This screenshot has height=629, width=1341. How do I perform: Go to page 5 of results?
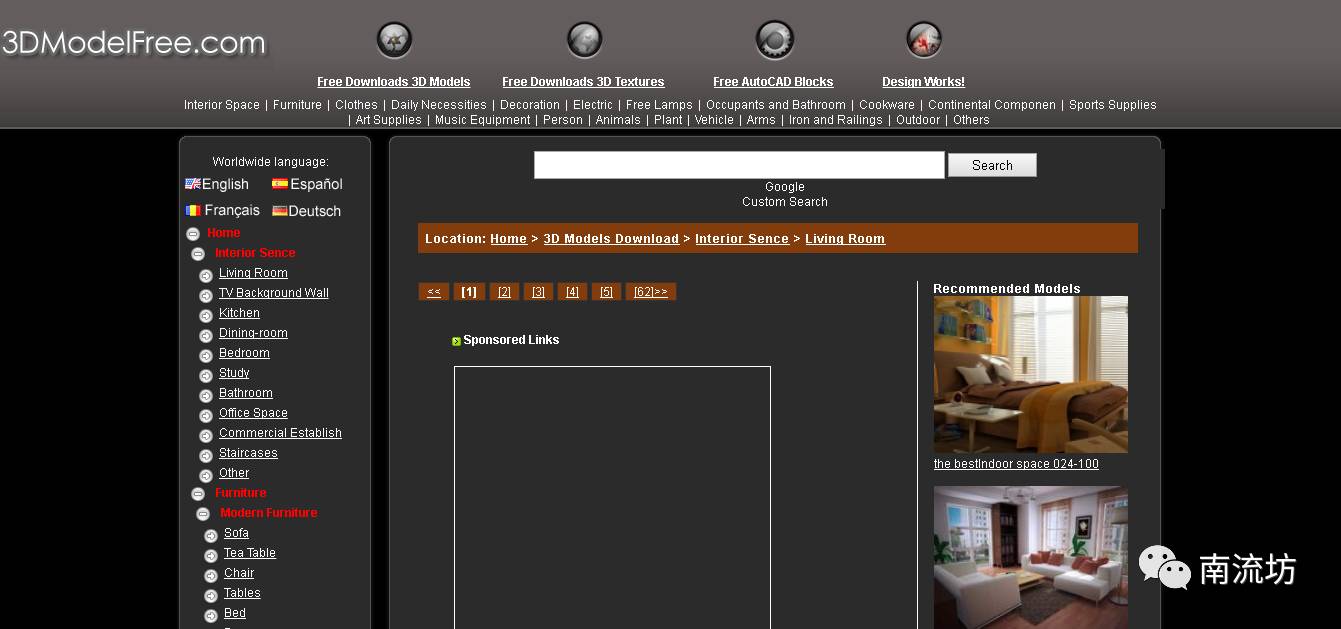point(606,292)
